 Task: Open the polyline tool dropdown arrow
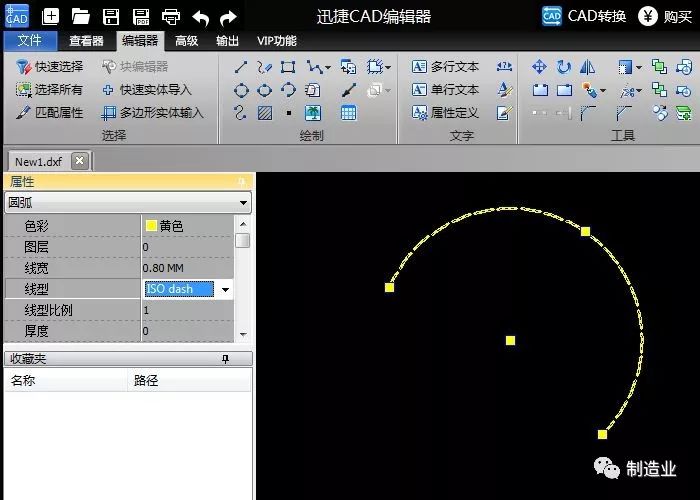click(328, 68)
